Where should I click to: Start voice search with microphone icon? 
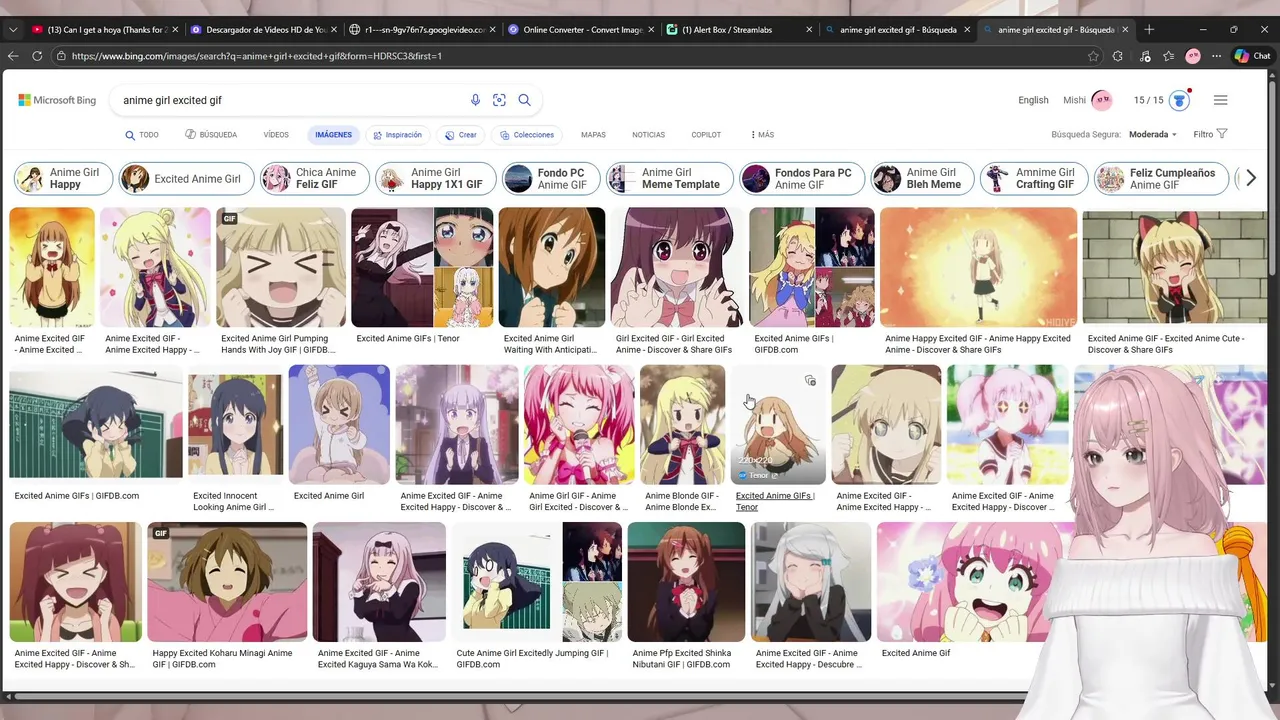(x=475, y=100)
